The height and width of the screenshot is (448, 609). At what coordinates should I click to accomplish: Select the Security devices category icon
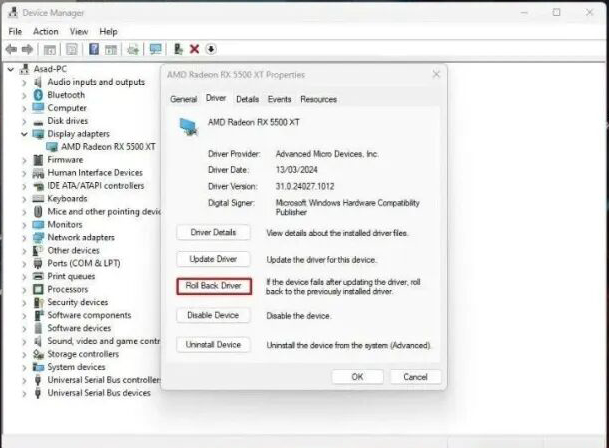[x=38, y=302]
